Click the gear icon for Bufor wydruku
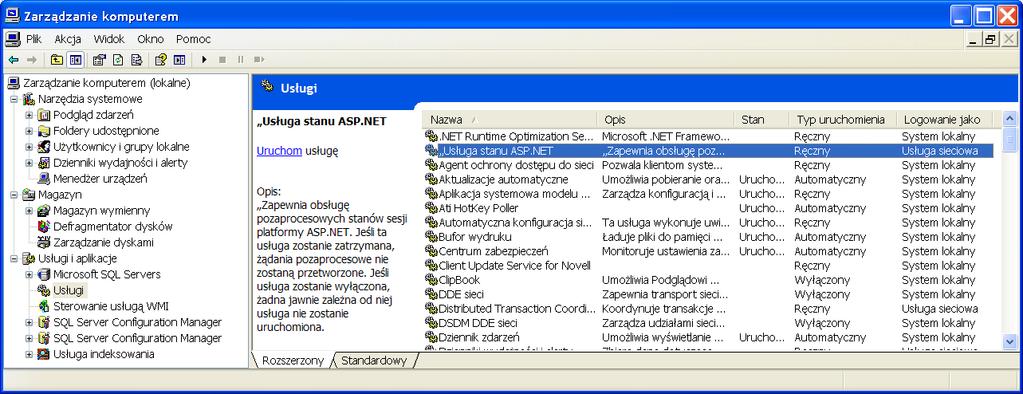 point(431,237)
